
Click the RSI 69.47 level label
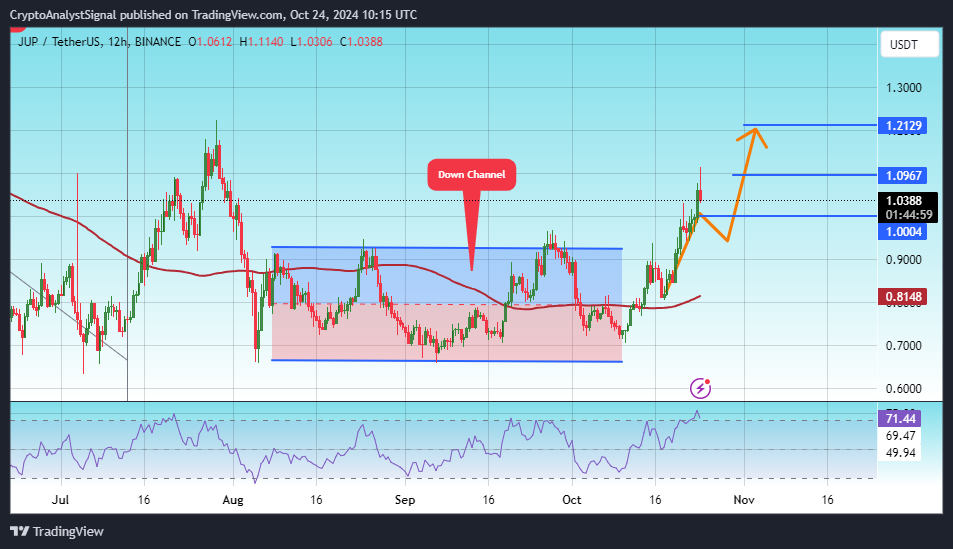point(901,435)
